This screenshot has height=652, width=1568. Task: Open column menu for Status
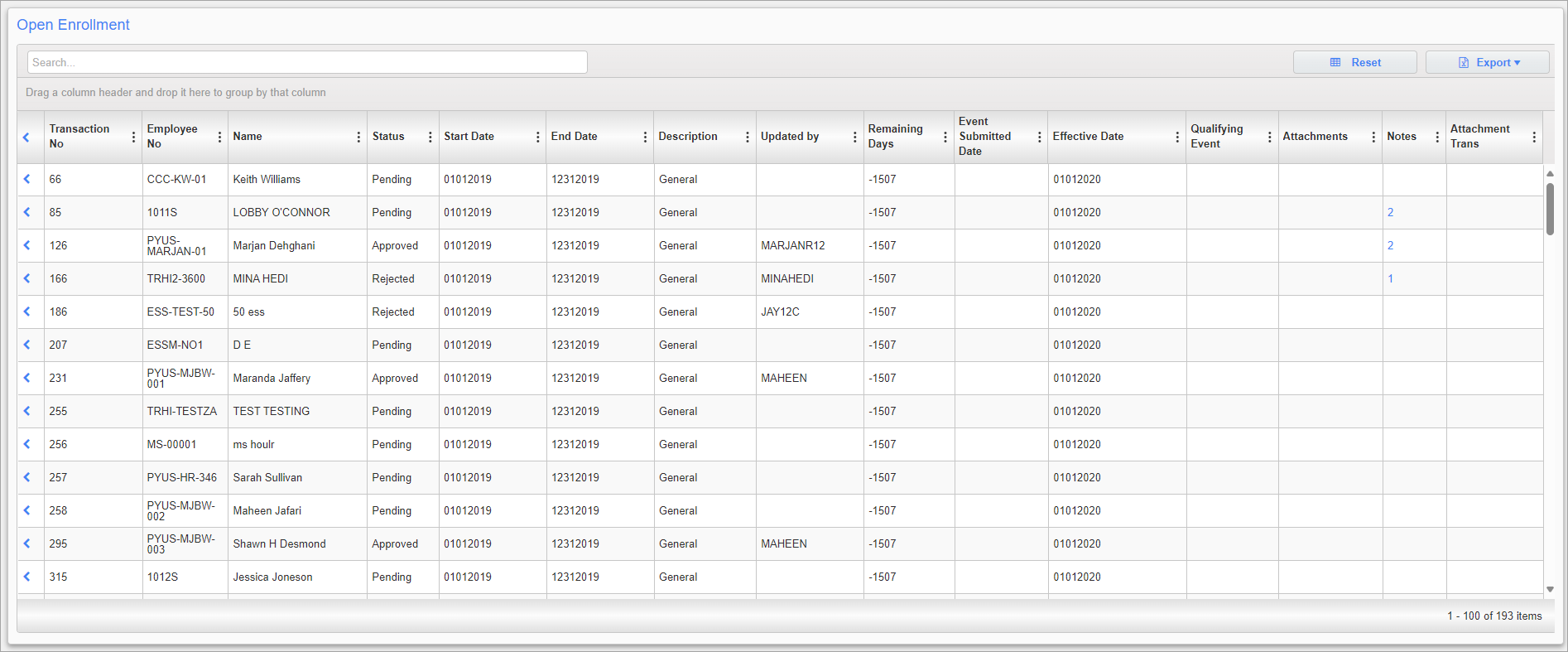pyautogui.click(x=430, y=137)
